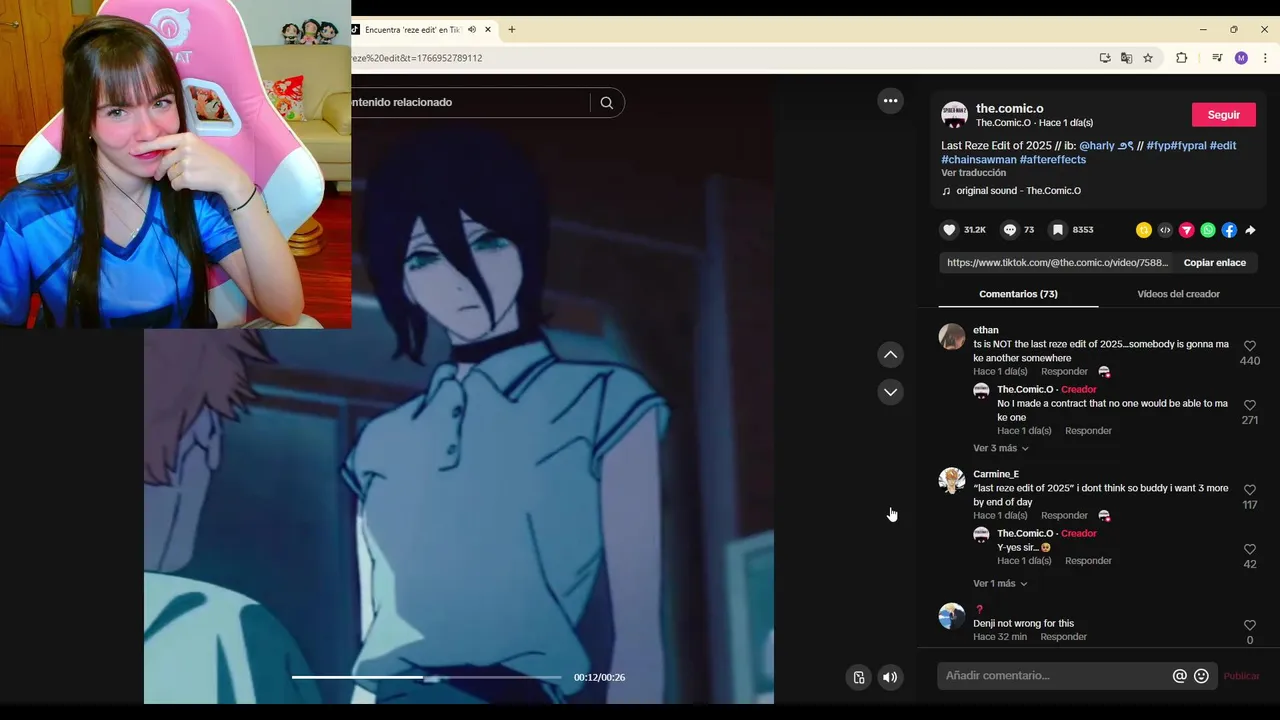Open comments via the speech bubble icon

pyautogui.click(x=1010, y=230)
